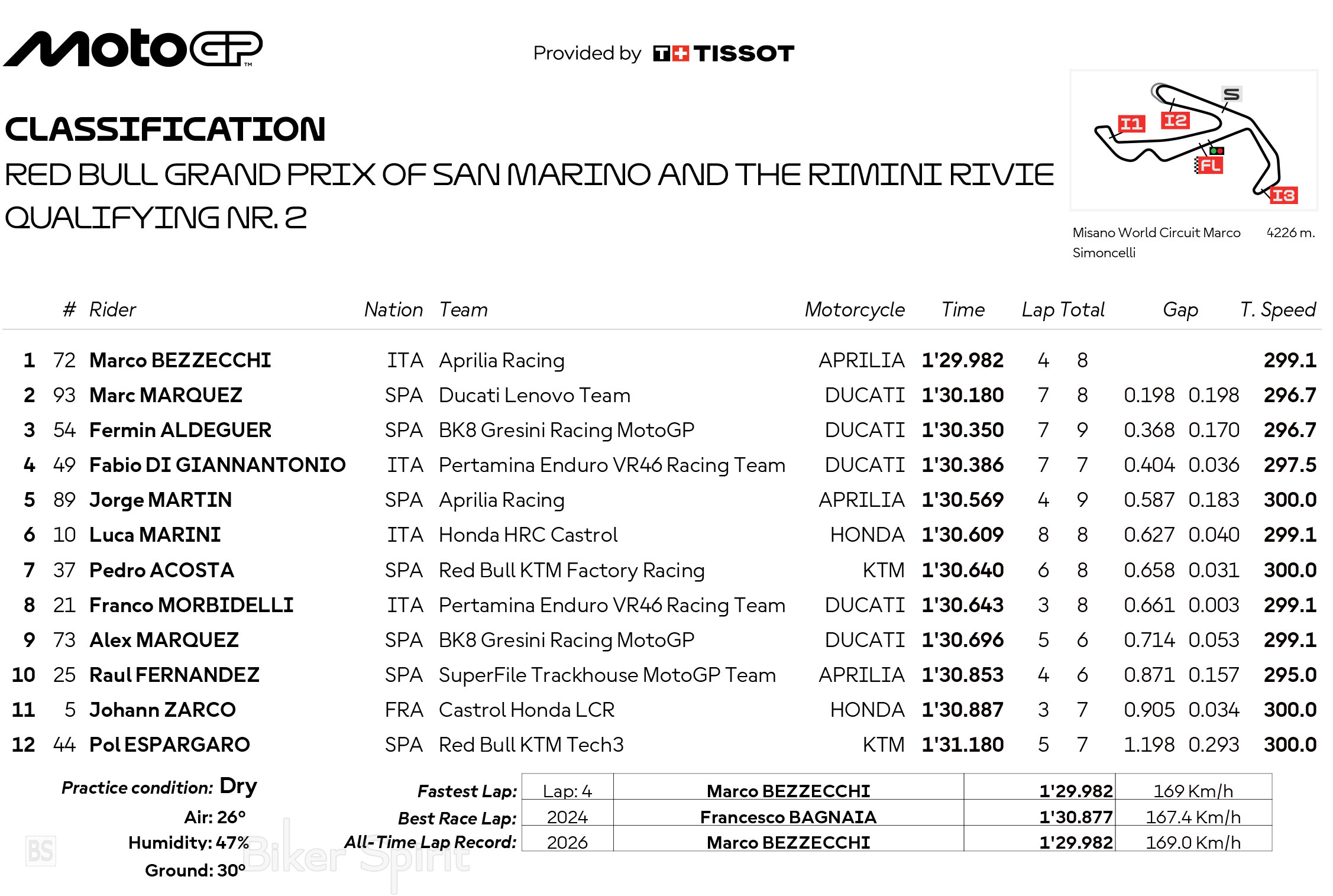Screen dimensions: 1333x896
Task: Click the Motorcycle column header
Action: point(855,309)
